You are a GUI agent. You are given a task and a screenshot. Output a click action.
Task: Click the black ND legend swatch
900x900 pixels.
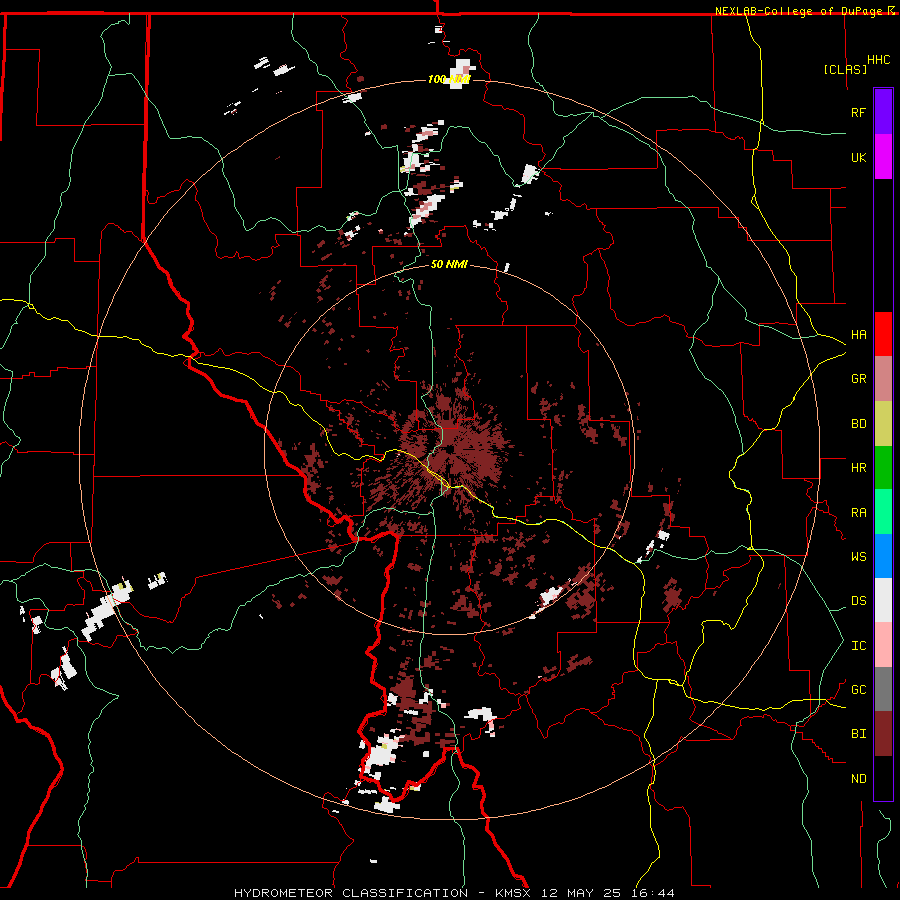coord(883,778)
